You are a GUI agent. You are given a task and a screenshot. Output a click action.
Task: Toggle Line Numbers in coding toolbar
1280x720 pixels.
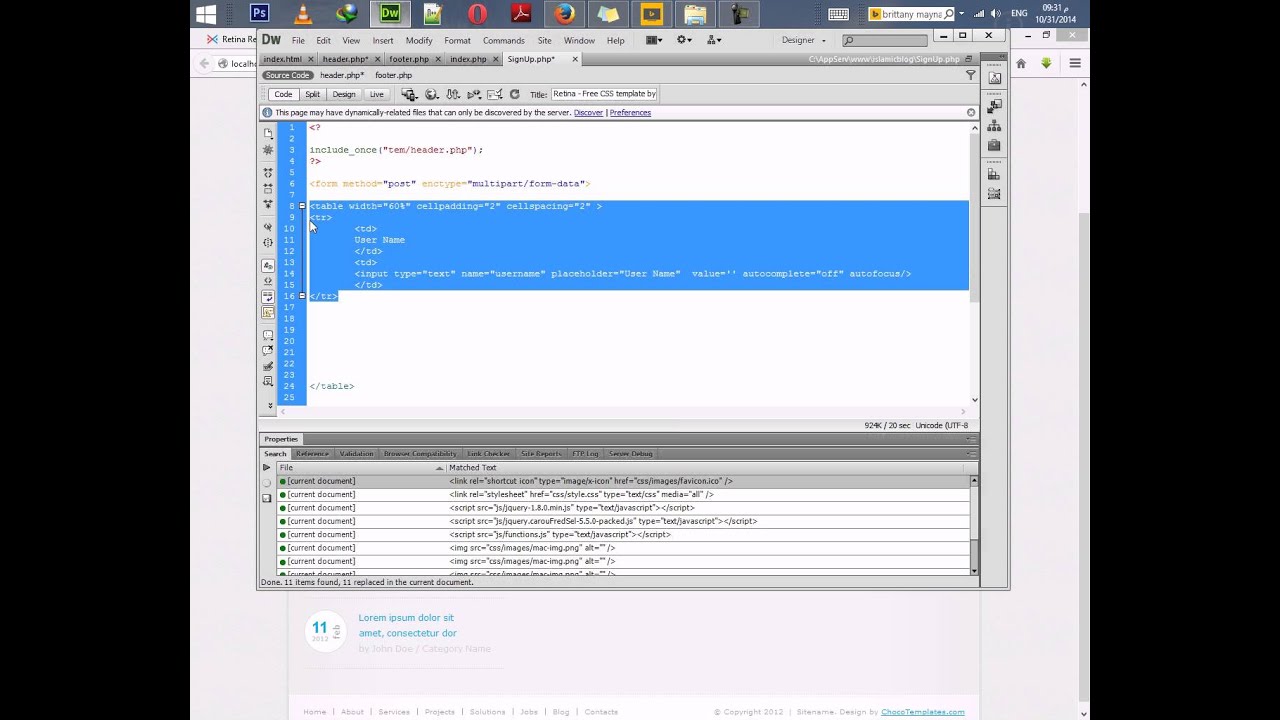[268, 265]
